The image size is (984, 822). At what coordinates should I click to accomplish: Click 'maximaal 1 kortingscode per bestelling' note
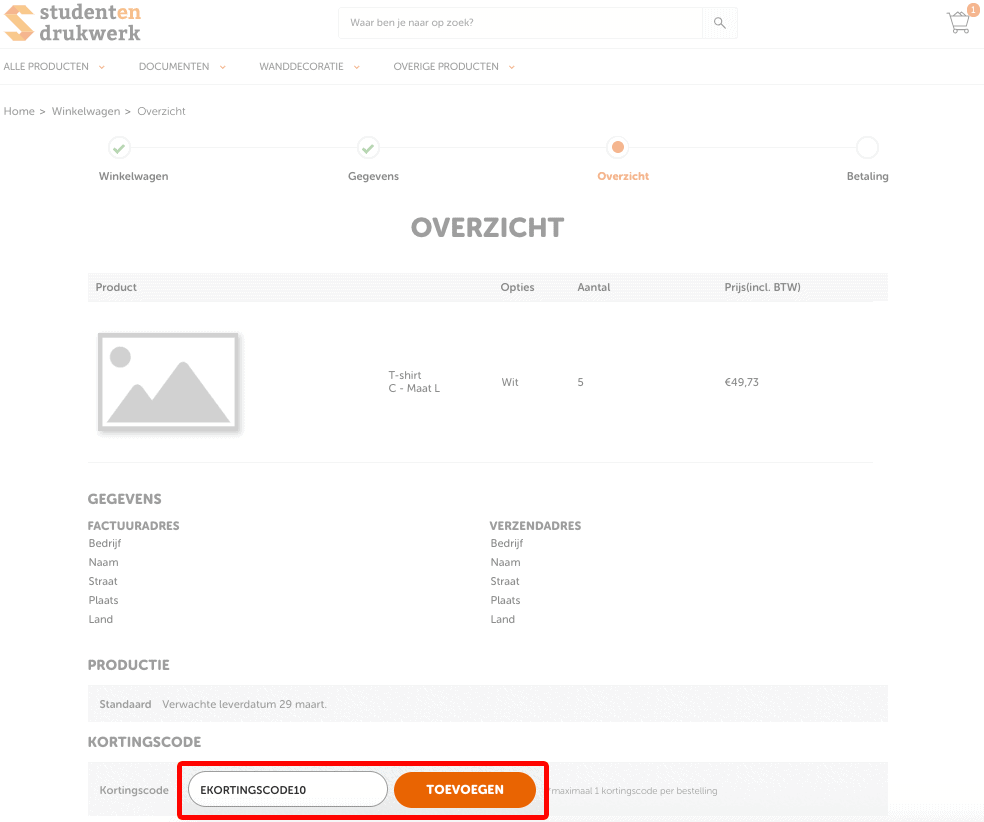(634, 791)
